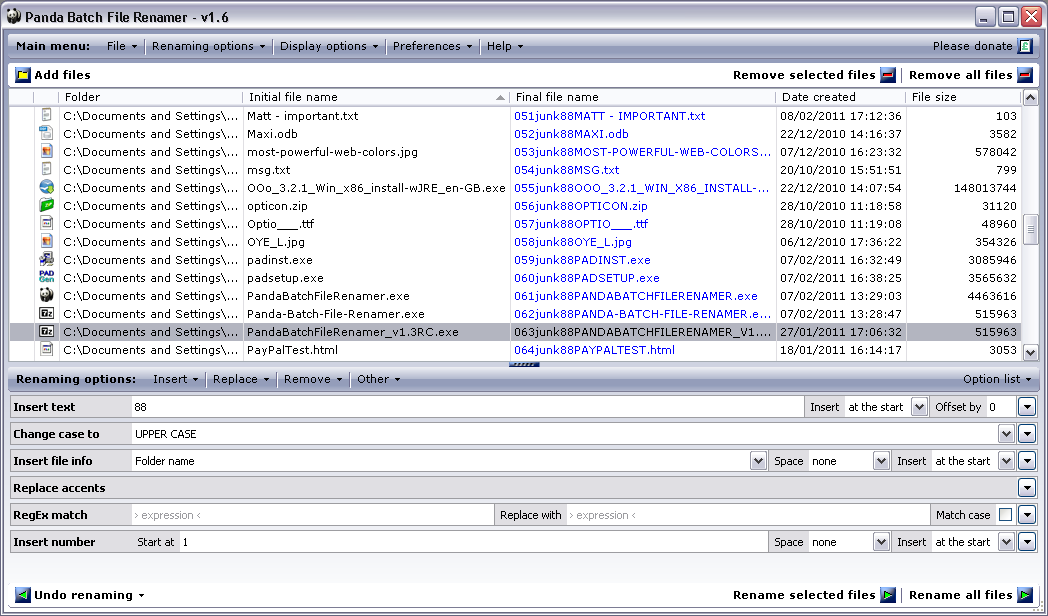Open the Remove renaming menu
1048x616 pixels.
[x=313, y=379]
